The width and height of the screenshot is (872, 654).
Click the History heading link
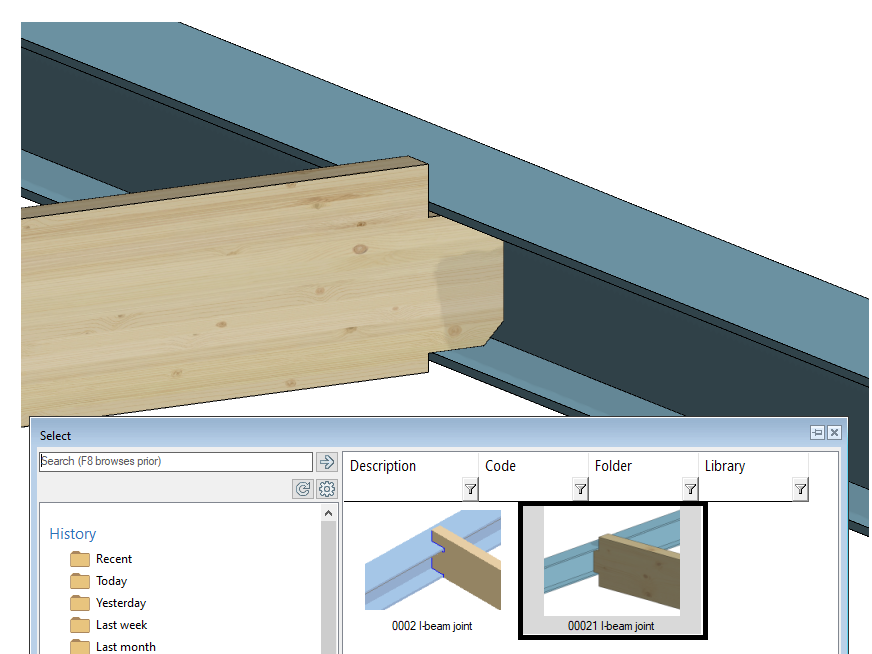[73, 534]
